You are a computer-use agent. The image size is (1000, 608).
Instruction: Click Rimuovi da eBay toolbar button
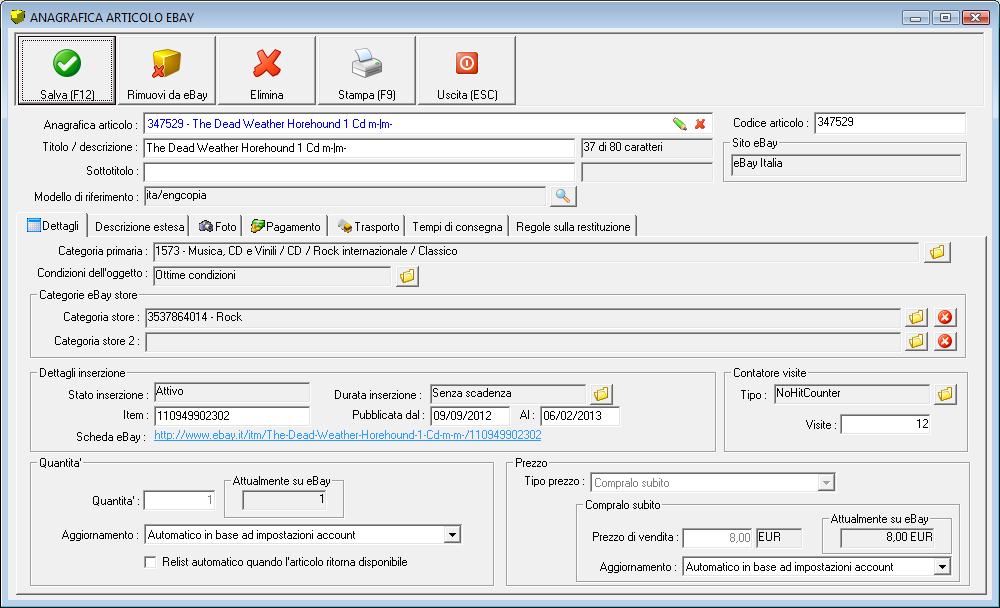point(167,70)
